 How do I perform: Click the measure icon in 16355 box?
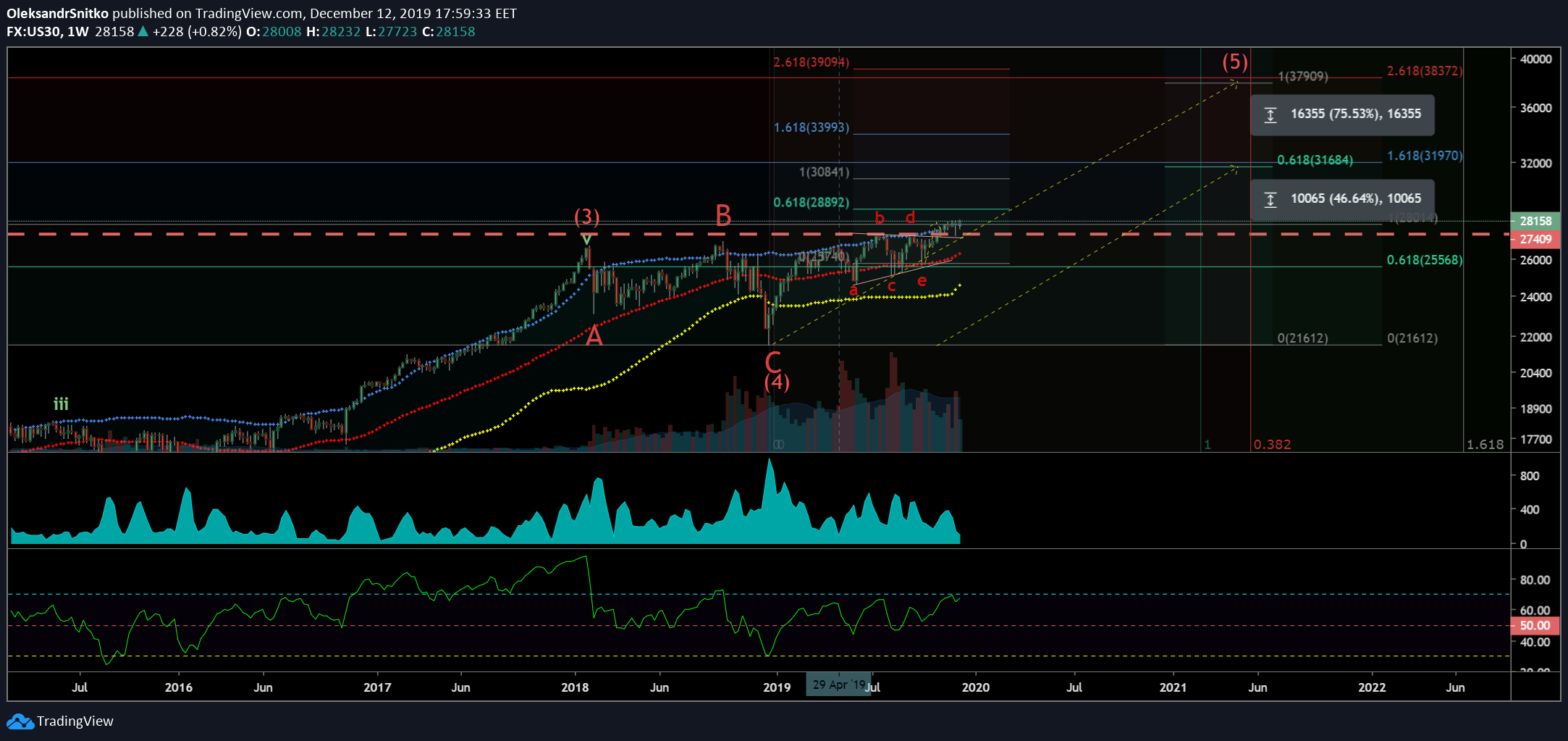(x=1270, y=114)
